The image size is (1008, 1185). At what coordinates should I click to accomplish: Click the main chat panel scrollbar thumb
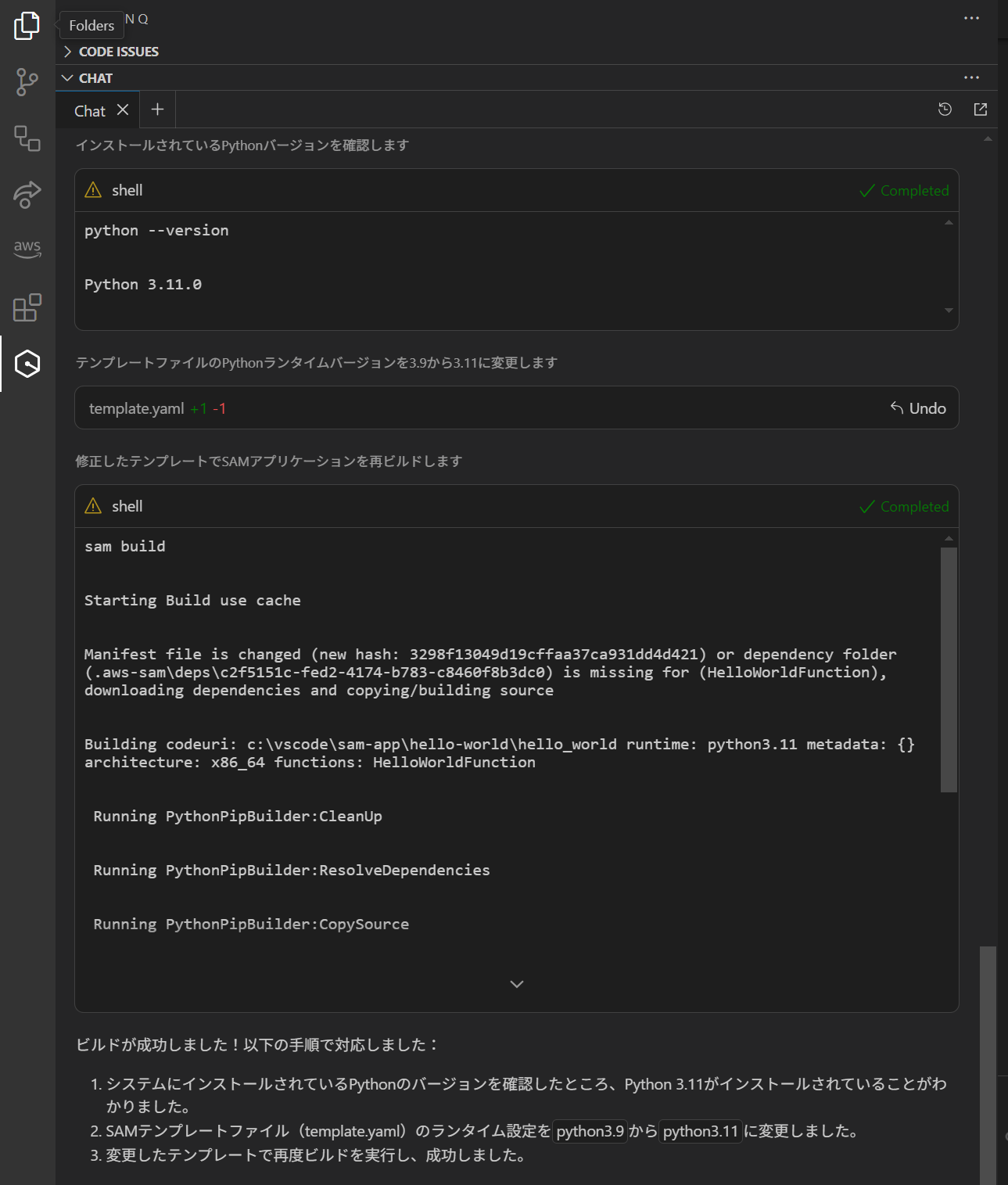pyautogui.click(x=988, y=1065)
